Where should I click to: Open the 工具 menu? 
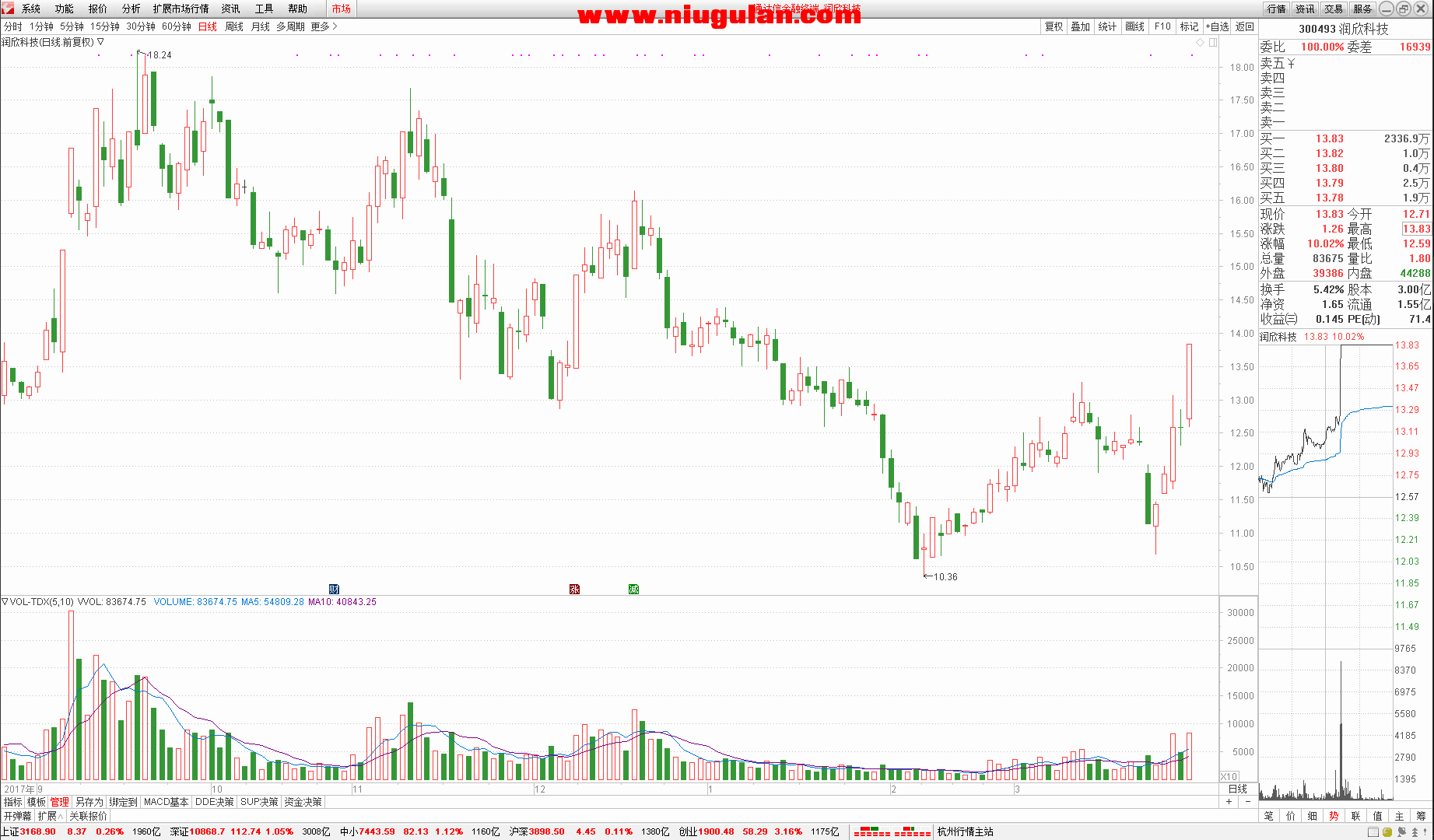pyautogui.click(x=265, y=9)
